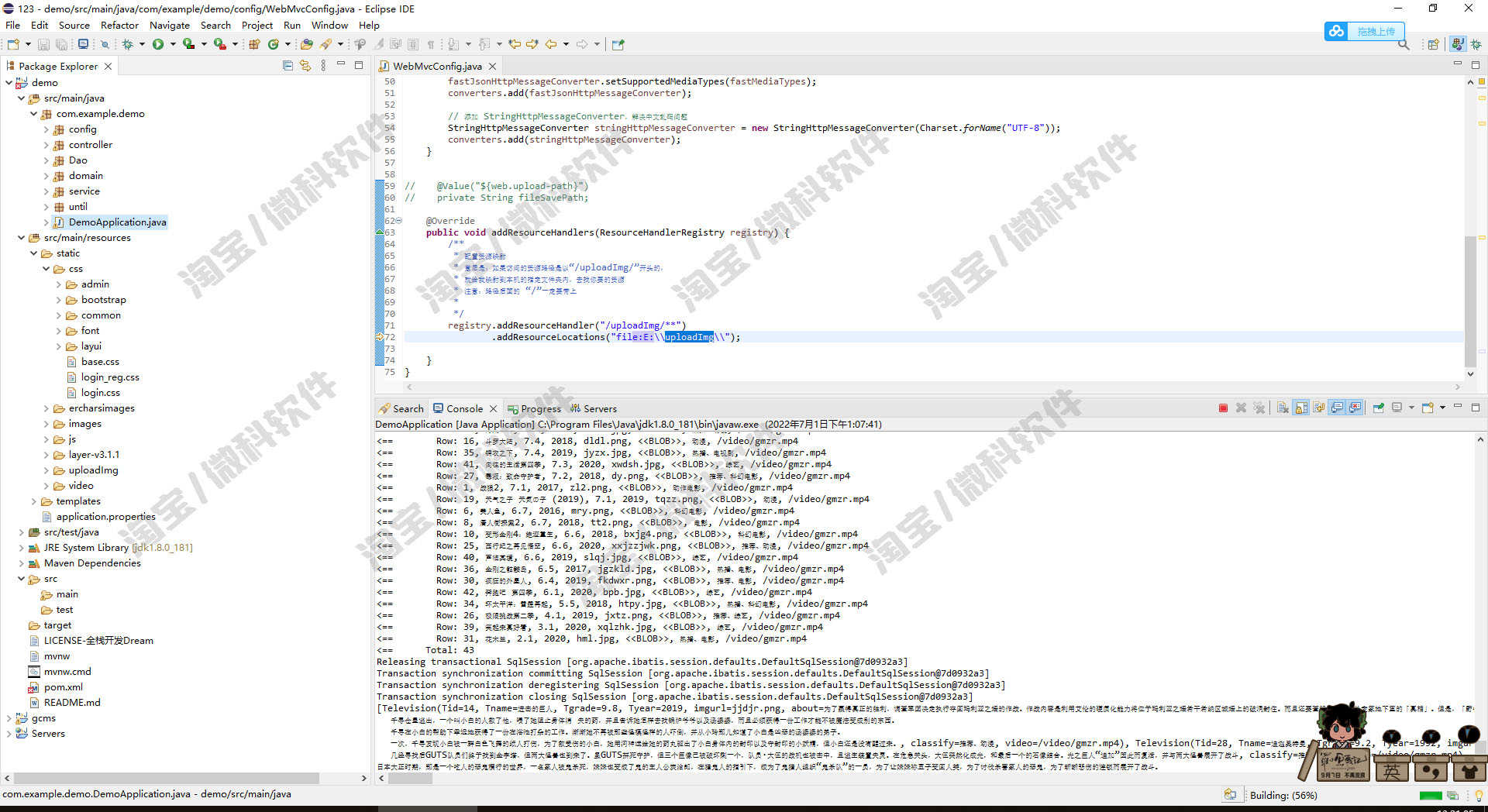Open a Terminal from the toolbar

[x=83, y=44]
